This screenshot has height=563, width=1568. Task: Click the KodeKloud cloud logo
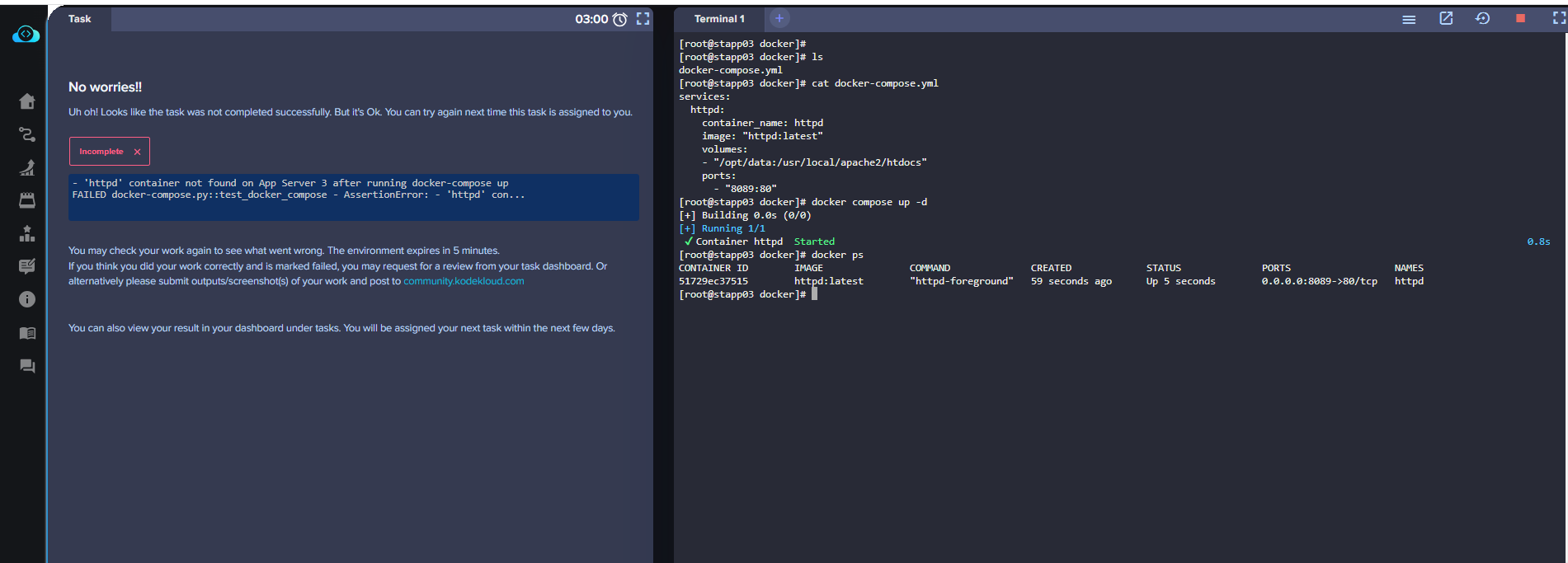tap(26, 34)
